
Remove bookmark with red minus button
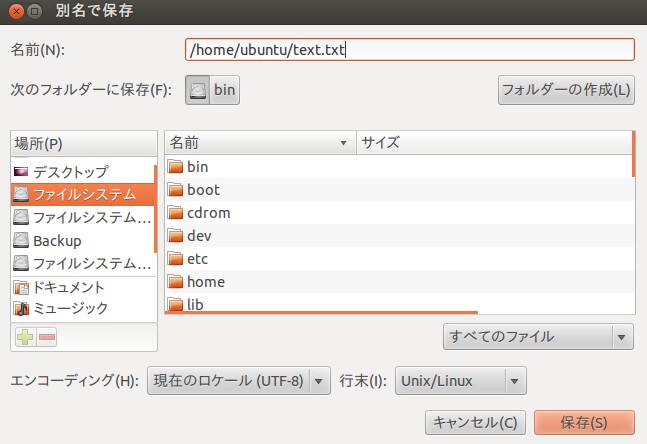coord(47,337)
